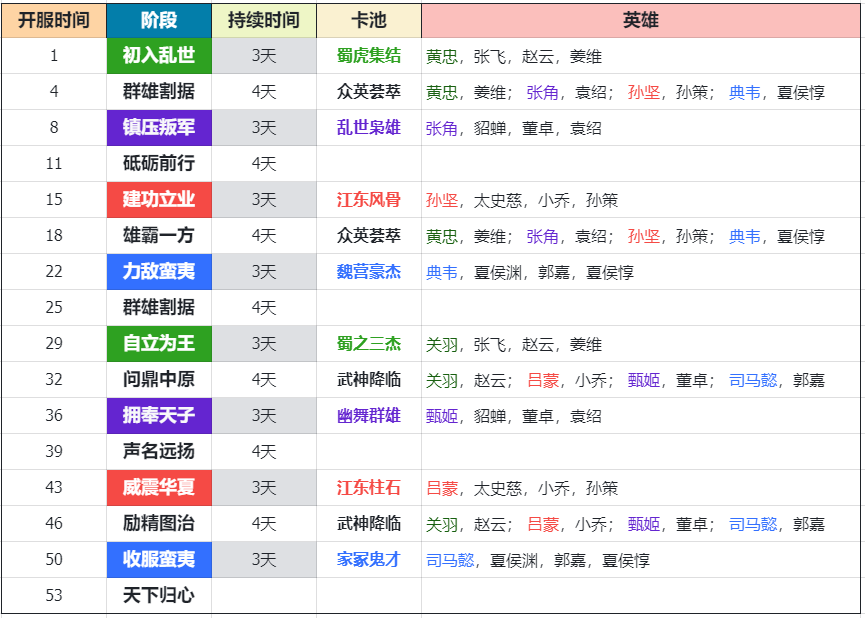Select the blue 收服蛮夷 stage cell
Image resolution: width=865 pixels, height=618 pixels.
[159, 560]
